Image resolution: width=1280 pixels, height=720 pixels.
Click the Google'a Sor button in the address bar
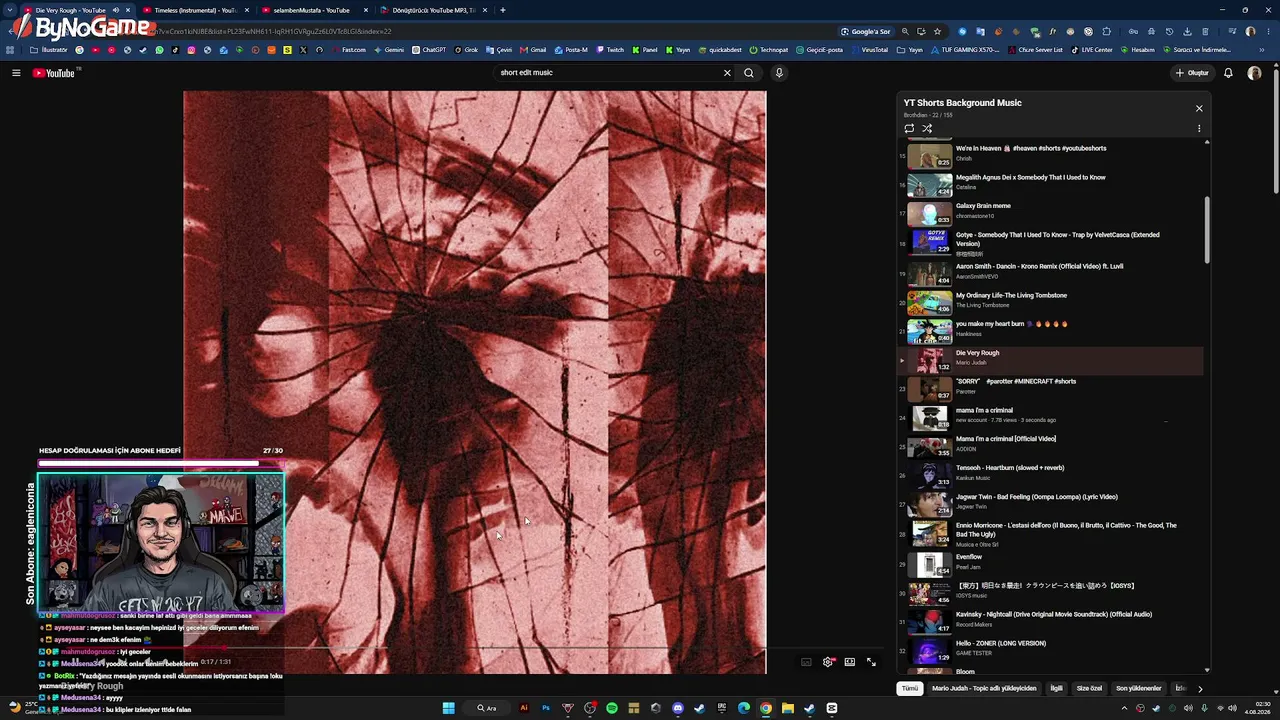[866, 31]
